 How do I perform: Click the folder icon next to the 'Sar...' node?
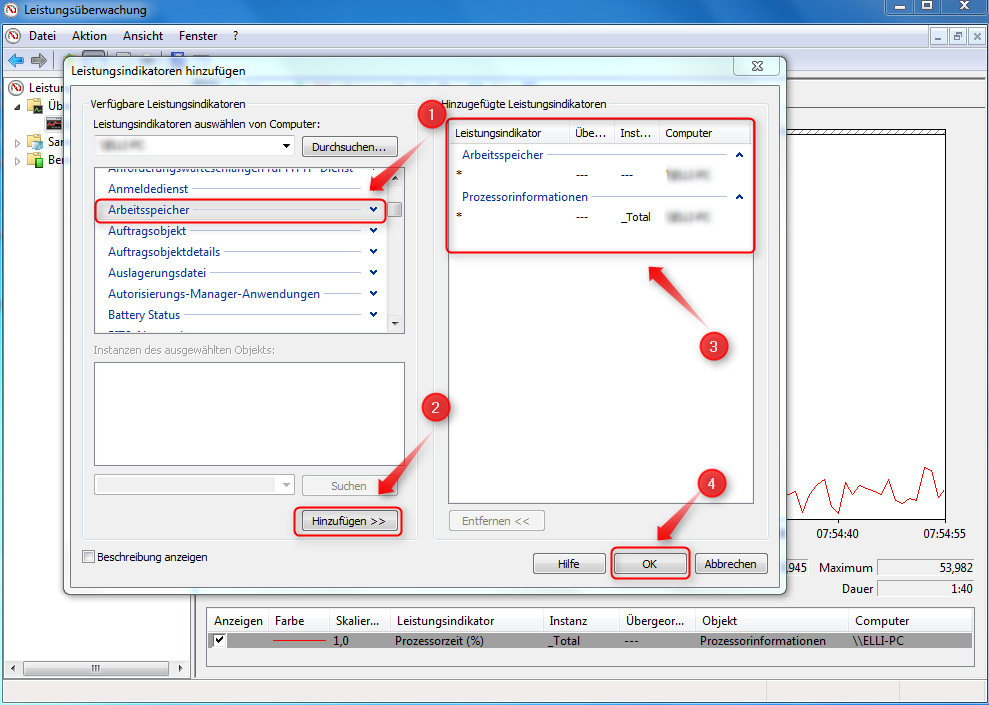point(33,143)
